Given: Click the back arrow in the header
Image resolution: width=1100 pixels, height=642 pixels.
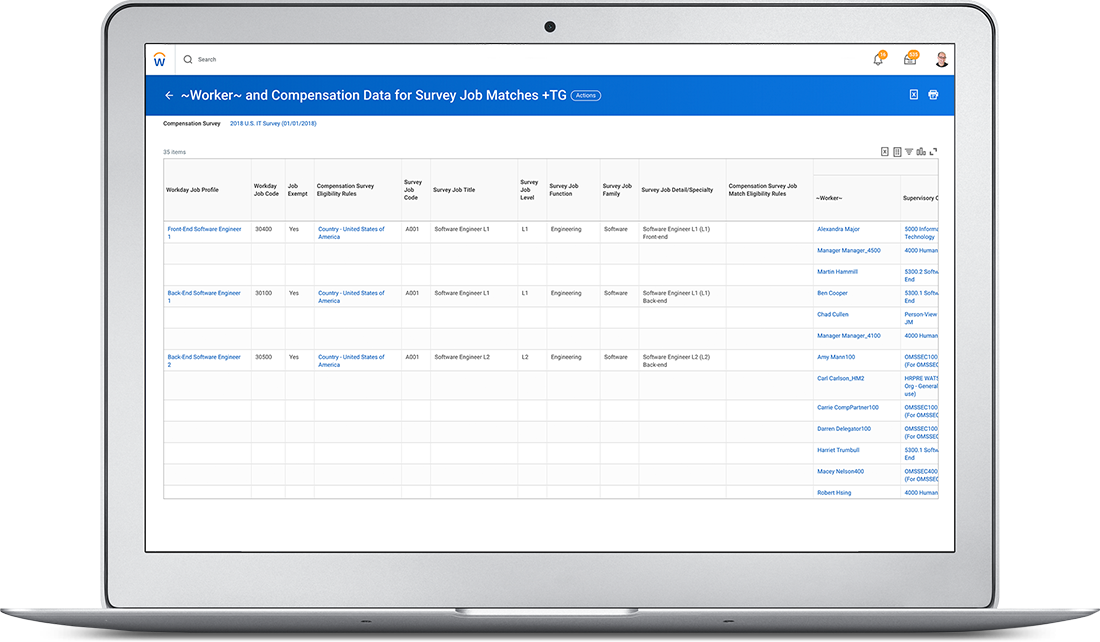Looking at the screenshot, I should [x=169, y=95].
